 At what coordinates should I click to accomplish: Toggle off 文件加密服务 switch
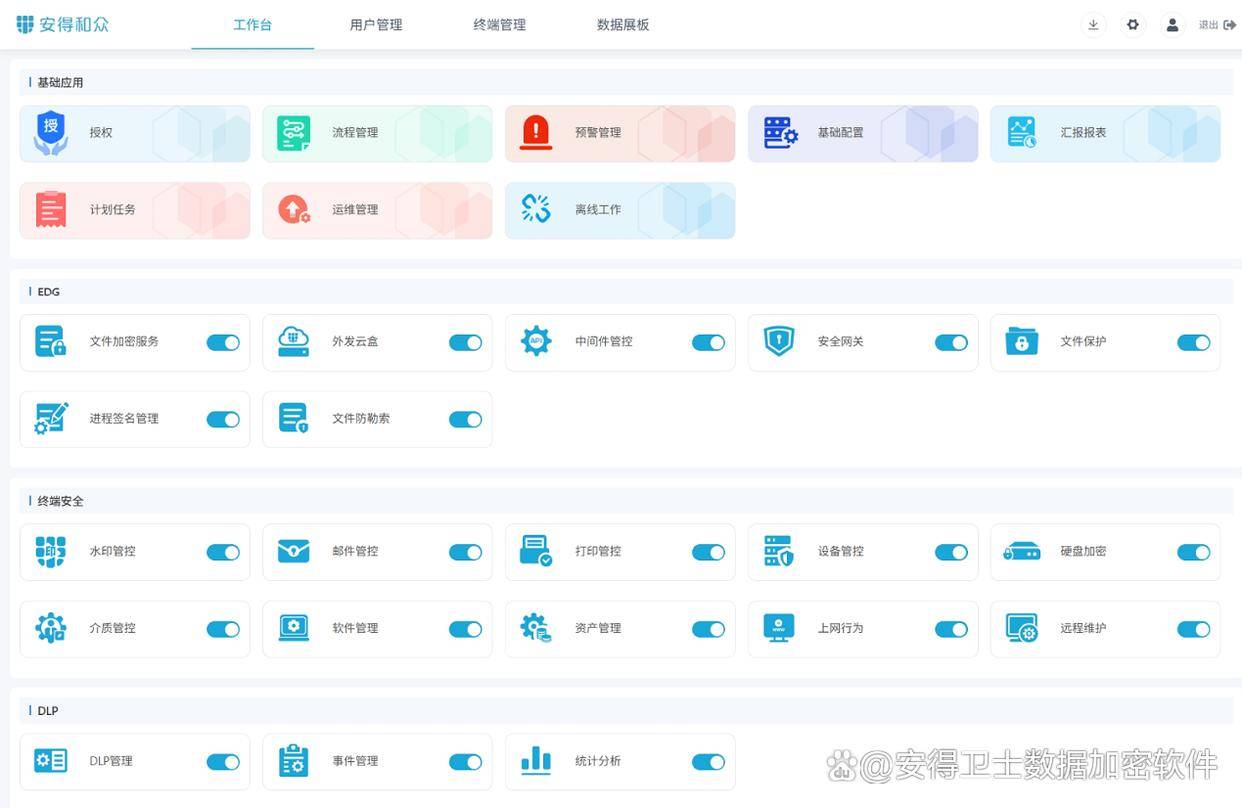tap(223, 343)
